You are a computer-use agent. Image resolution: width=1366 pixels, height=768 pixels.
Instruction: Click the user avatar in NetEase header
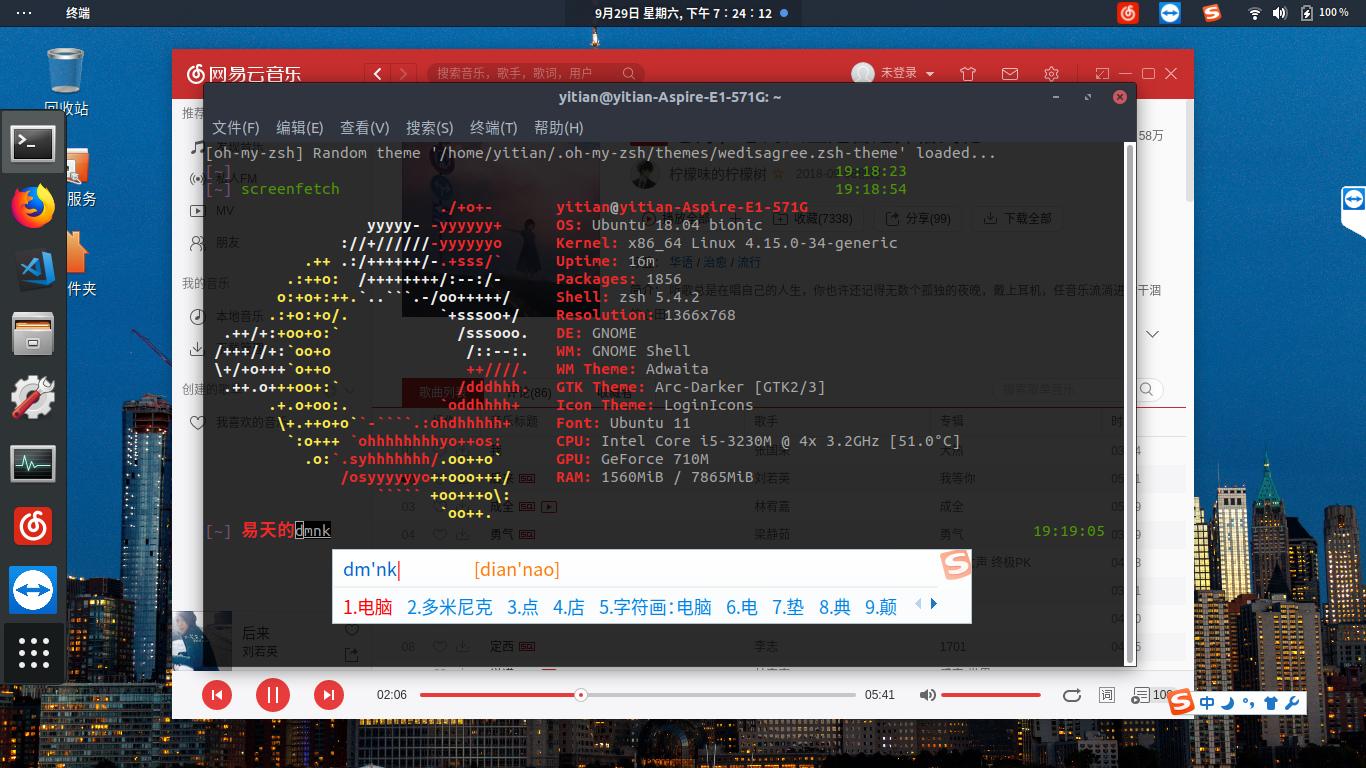coord(862,73)
